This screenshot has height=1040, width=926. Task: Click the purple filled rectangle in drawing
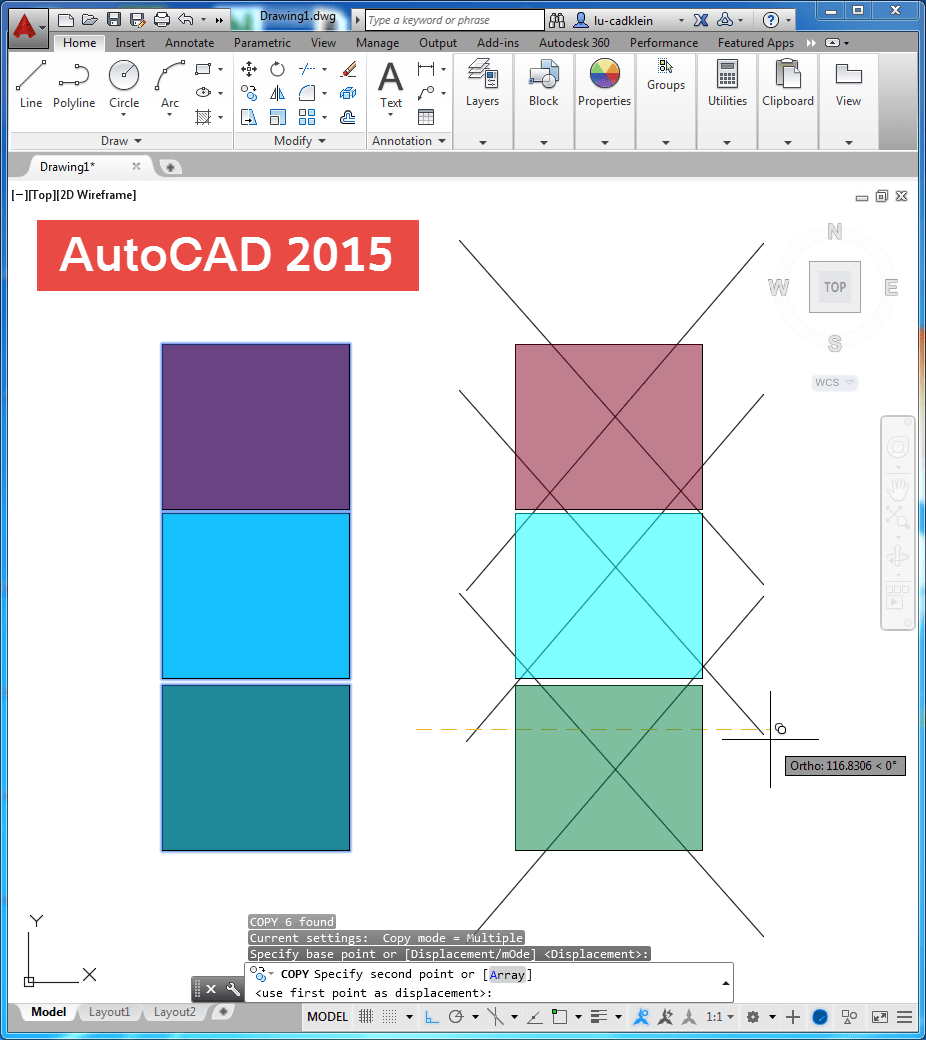pyautogui.click(x=256, y=426)
